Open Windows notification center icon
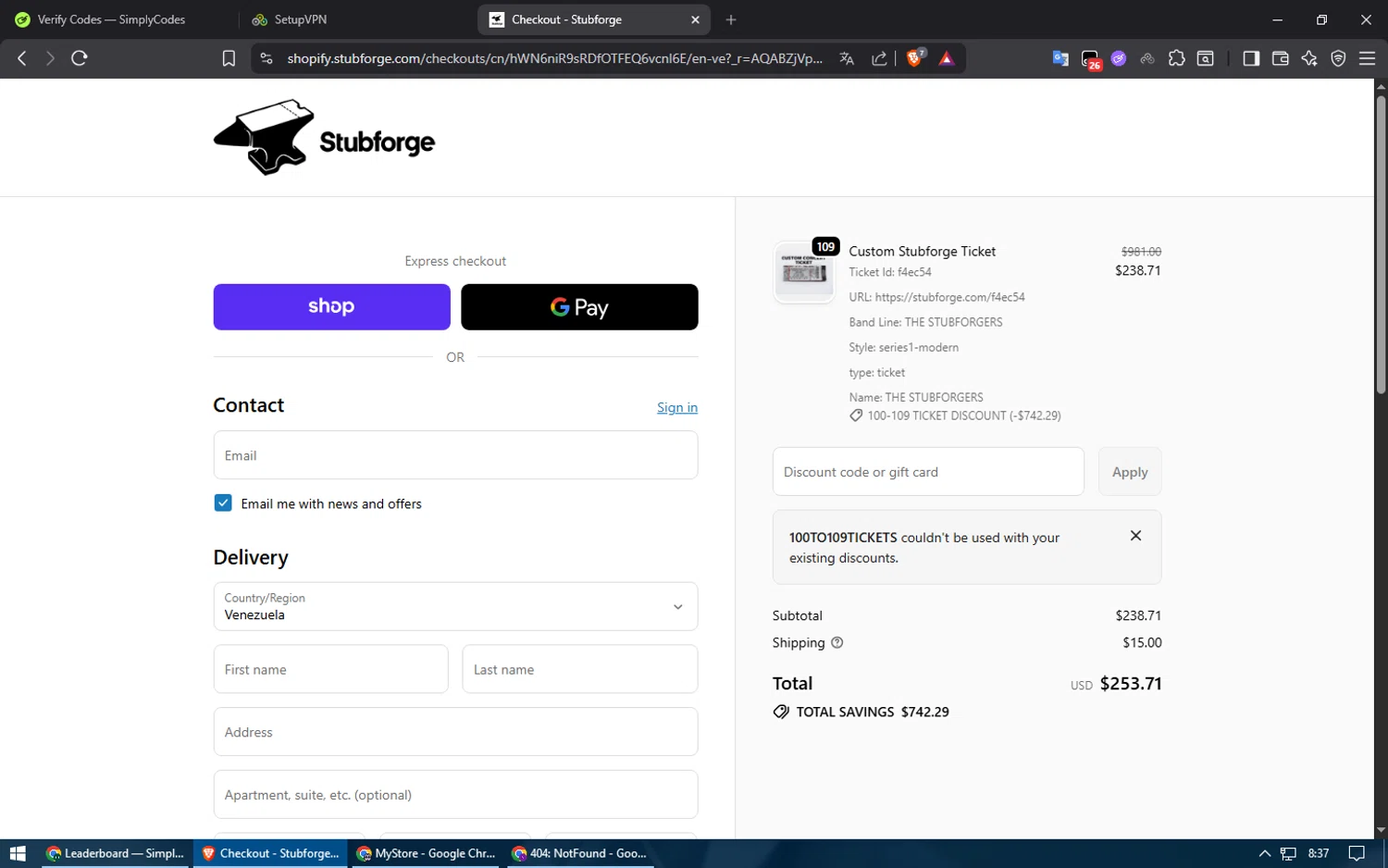1388x868 pixels. (x=1357, y=853)
